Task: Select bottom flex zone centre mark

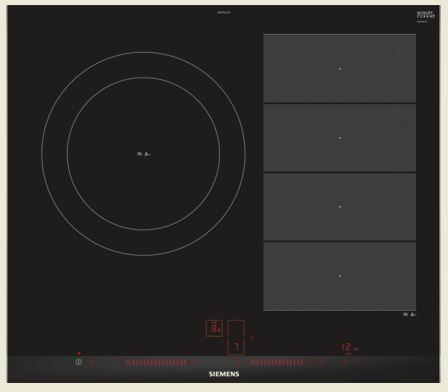Action: point(340,276)
